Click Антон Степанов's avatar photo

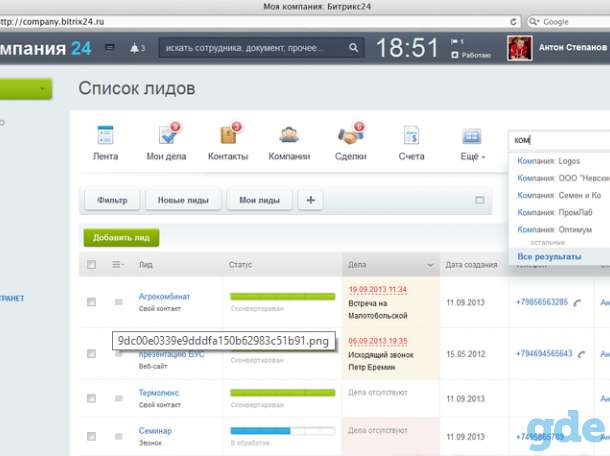point(520,48)
